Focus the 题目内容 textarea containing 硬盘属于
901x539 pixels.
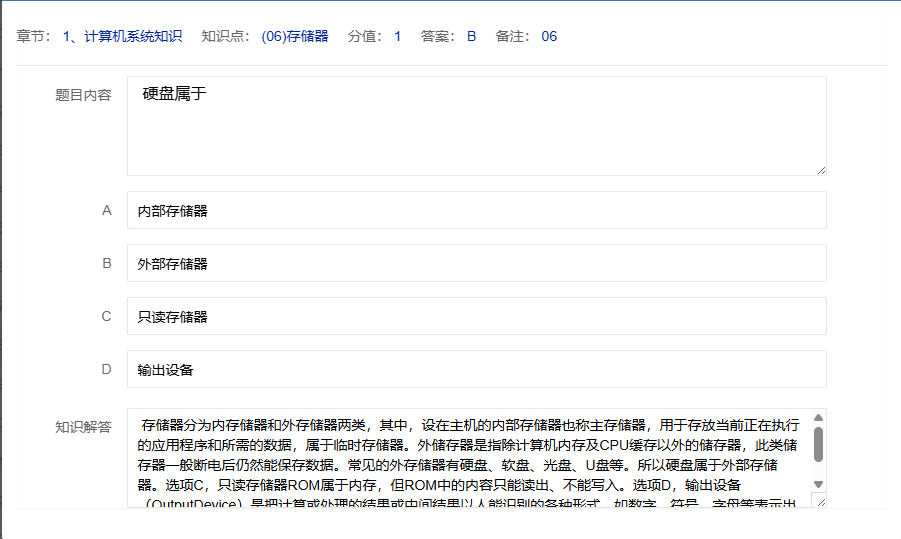click(x=476, y=126)
